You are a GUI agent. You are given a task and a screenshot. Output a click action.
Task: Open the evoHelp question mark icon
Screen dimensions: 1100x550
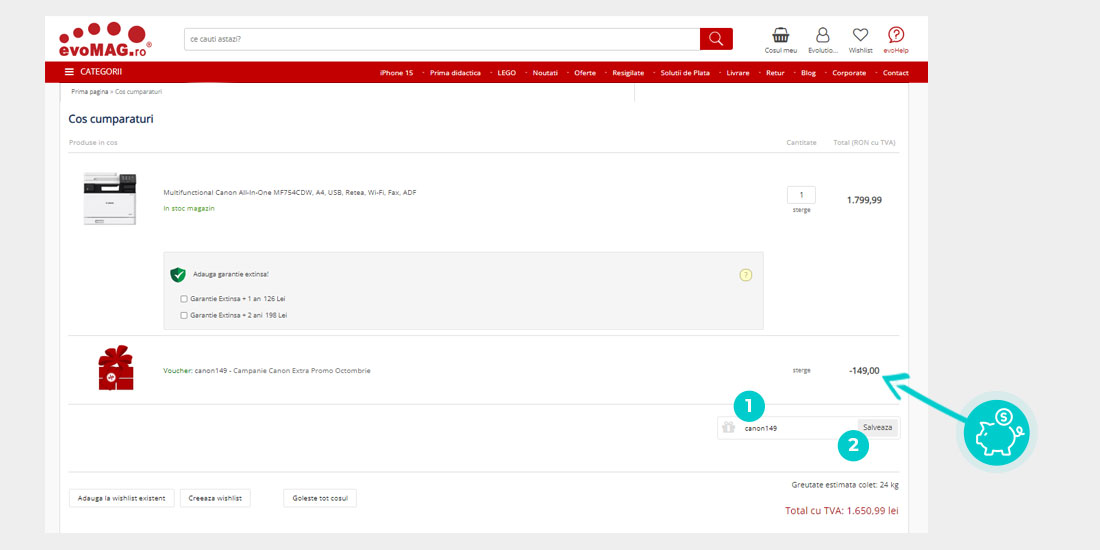pyautogui.click(x=896, y=40)
